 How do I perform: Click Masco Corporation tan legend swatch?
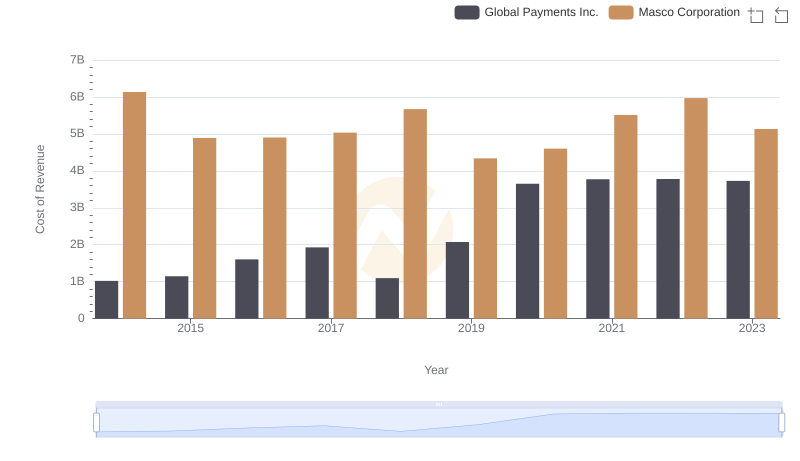coord(621,12)
